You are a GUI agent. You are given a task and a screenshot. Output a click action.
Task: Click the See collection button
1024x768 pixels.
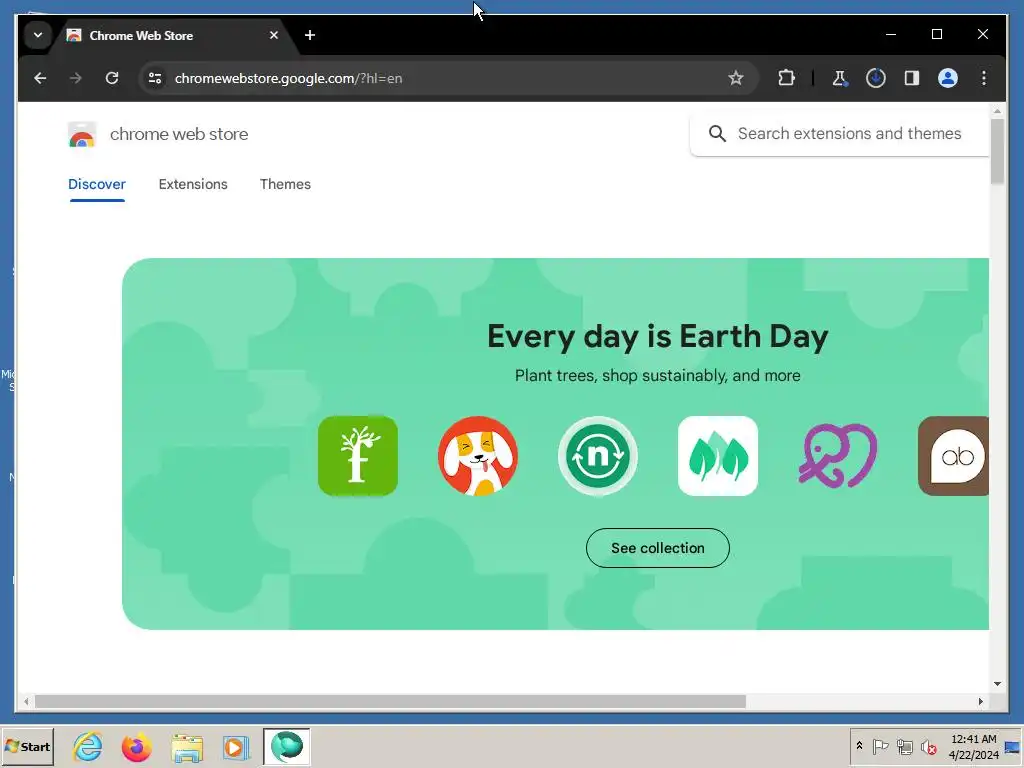click(x=658, y=548)
